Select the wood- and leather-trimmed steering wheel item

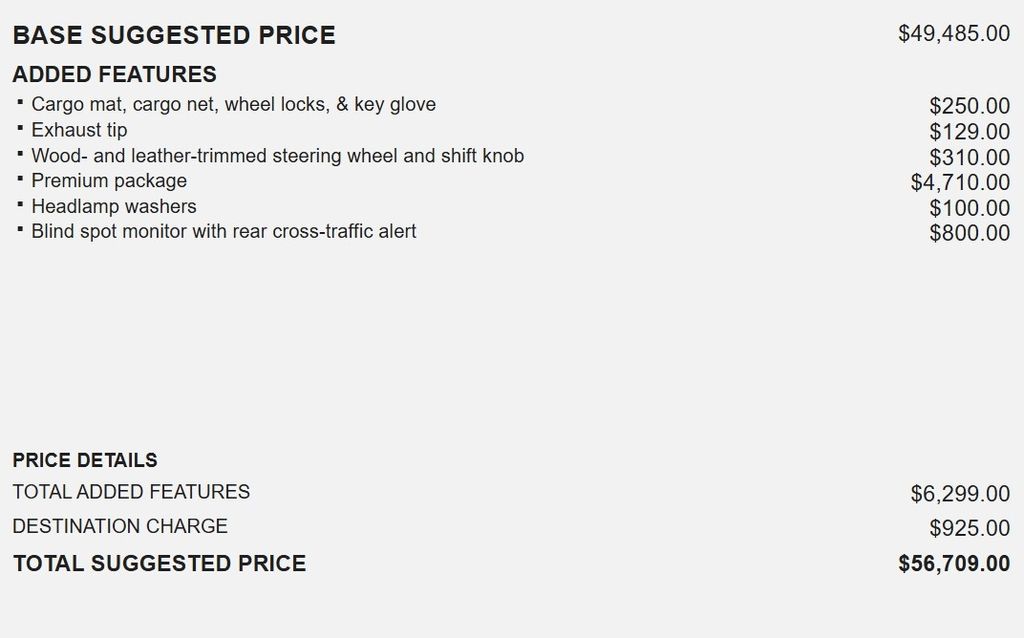(x=277, y=156)
